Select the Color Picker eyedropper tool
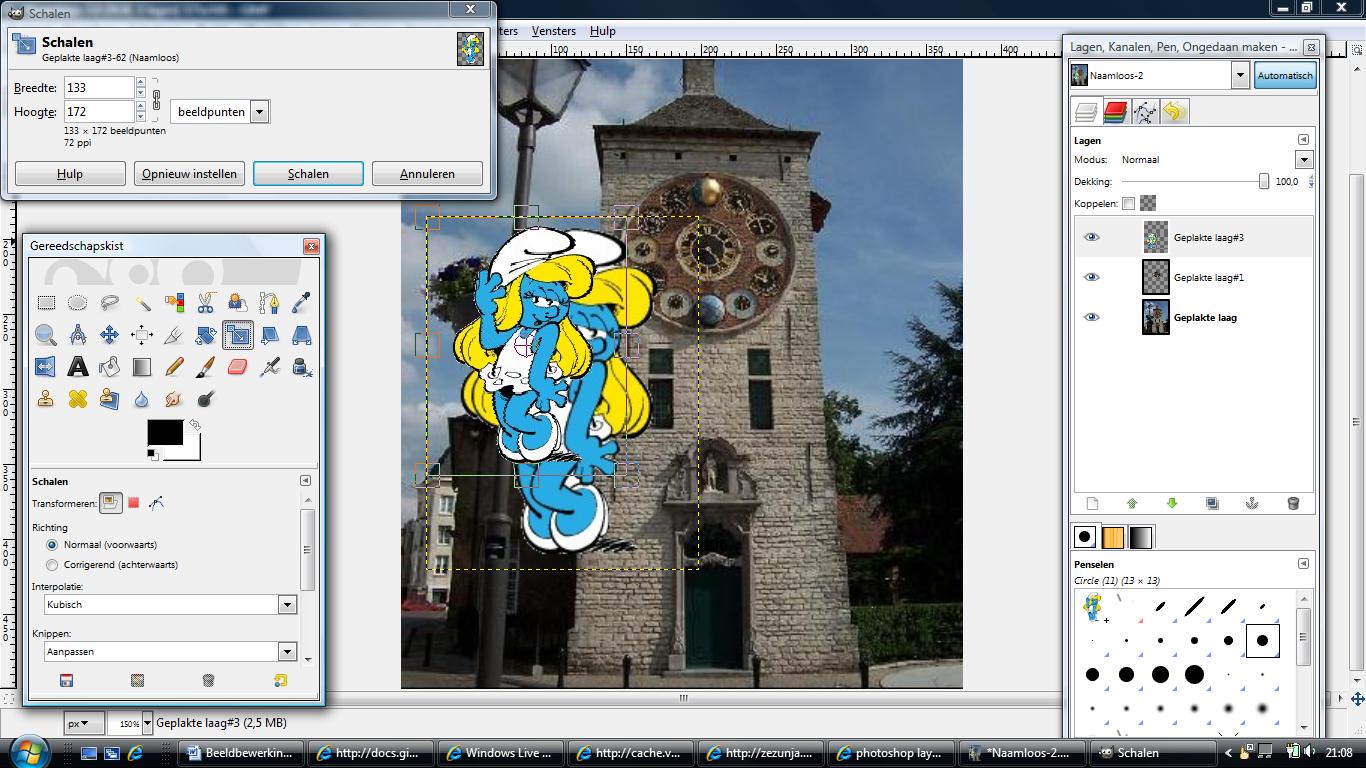 click(x=301, y=302)
